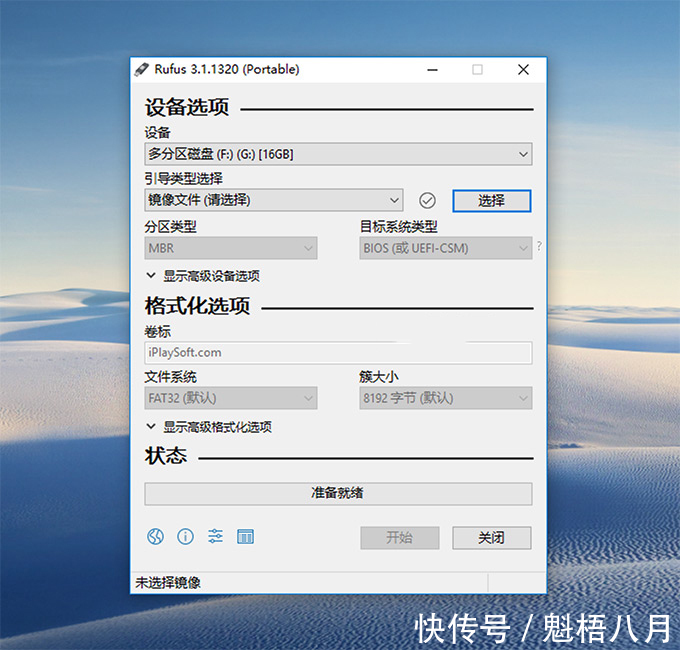
Task: Expand 显示高级设备选项
Action: pyautogui.click(x=203, y=276)
